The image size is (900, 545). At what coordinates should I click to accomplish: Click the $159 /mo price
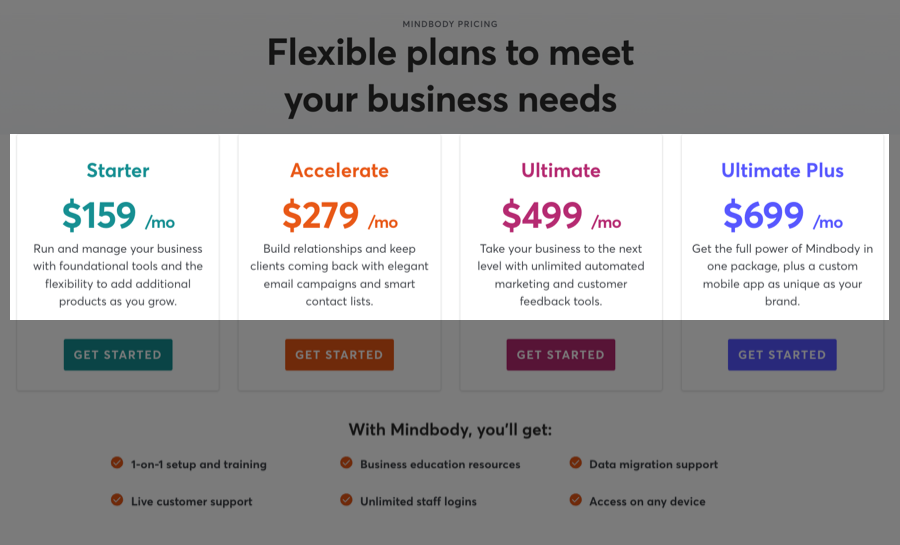click(118, 216)
